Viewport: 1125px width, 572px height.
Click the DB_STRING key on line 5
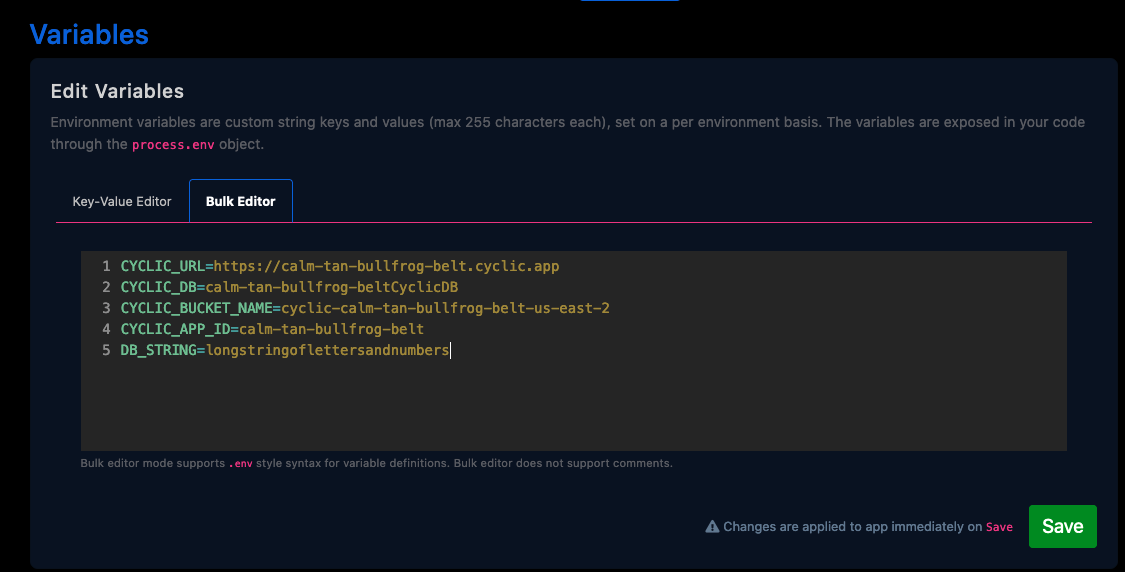(x=158, y=350)
